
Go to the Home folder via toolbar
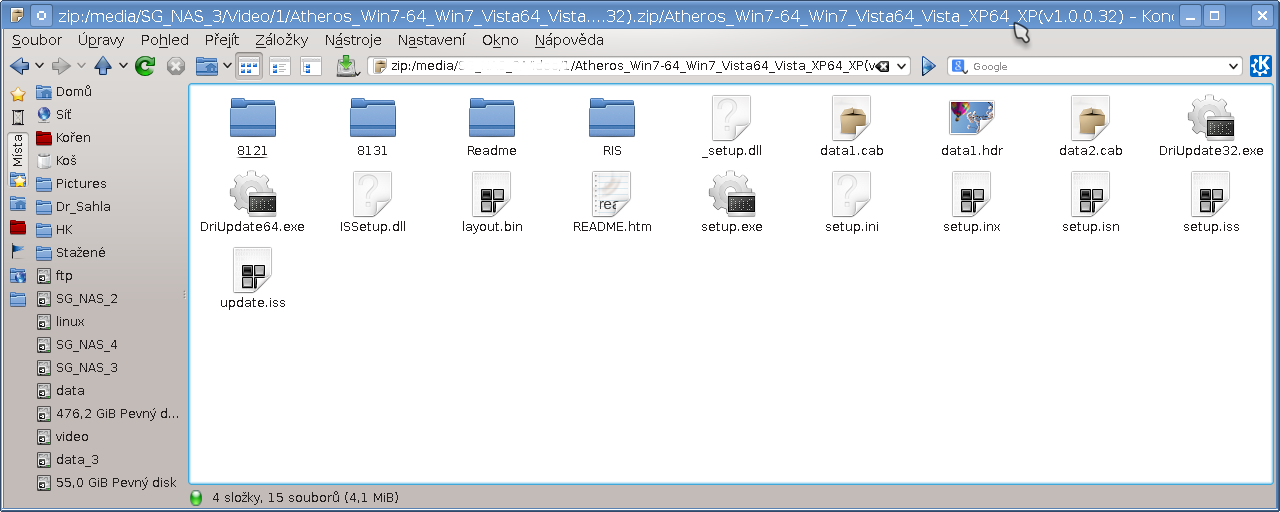206,66
